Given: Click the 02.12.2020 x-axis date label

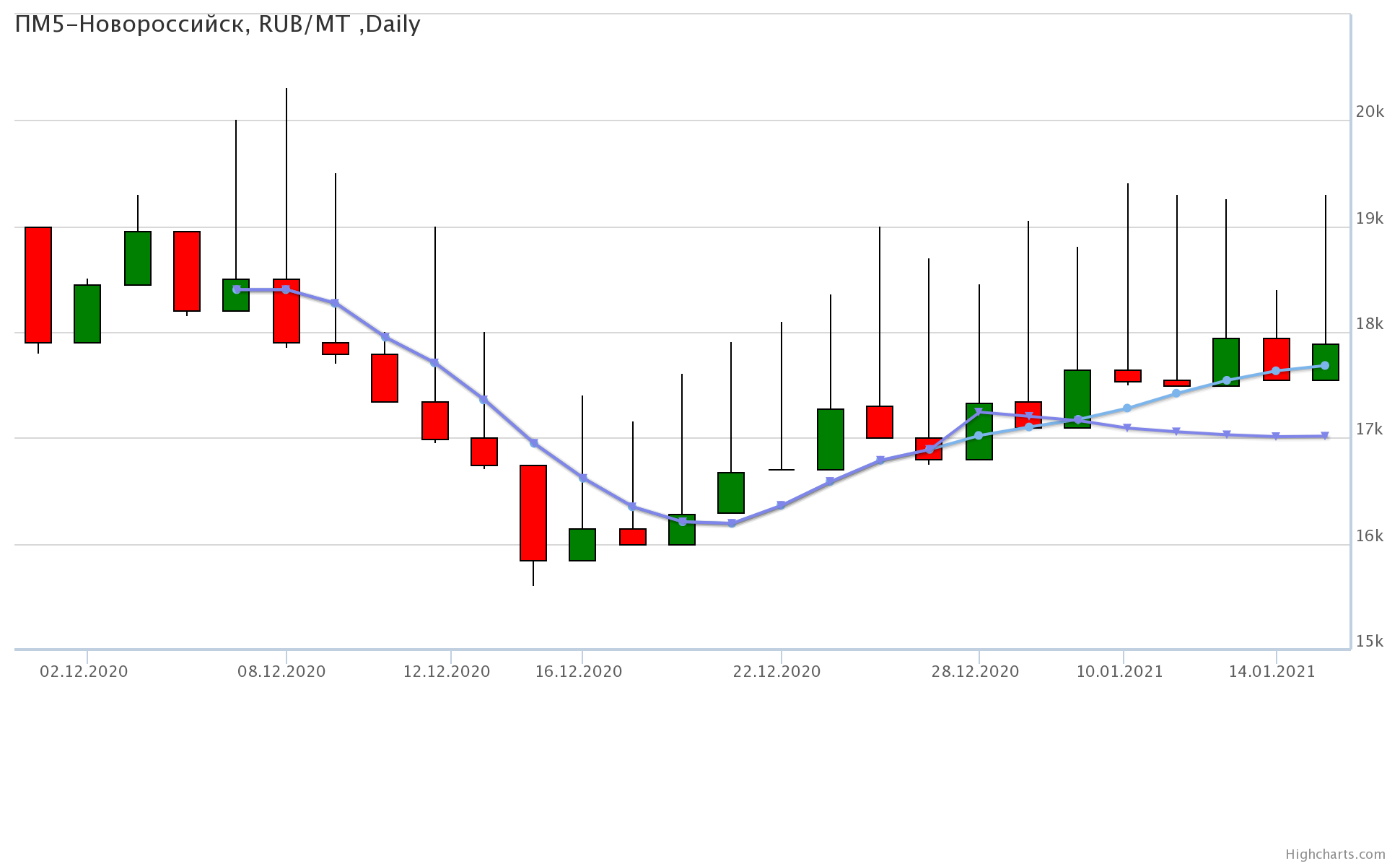Looking at the screenshot, I should pyautogui.click(x=84, y=672).
